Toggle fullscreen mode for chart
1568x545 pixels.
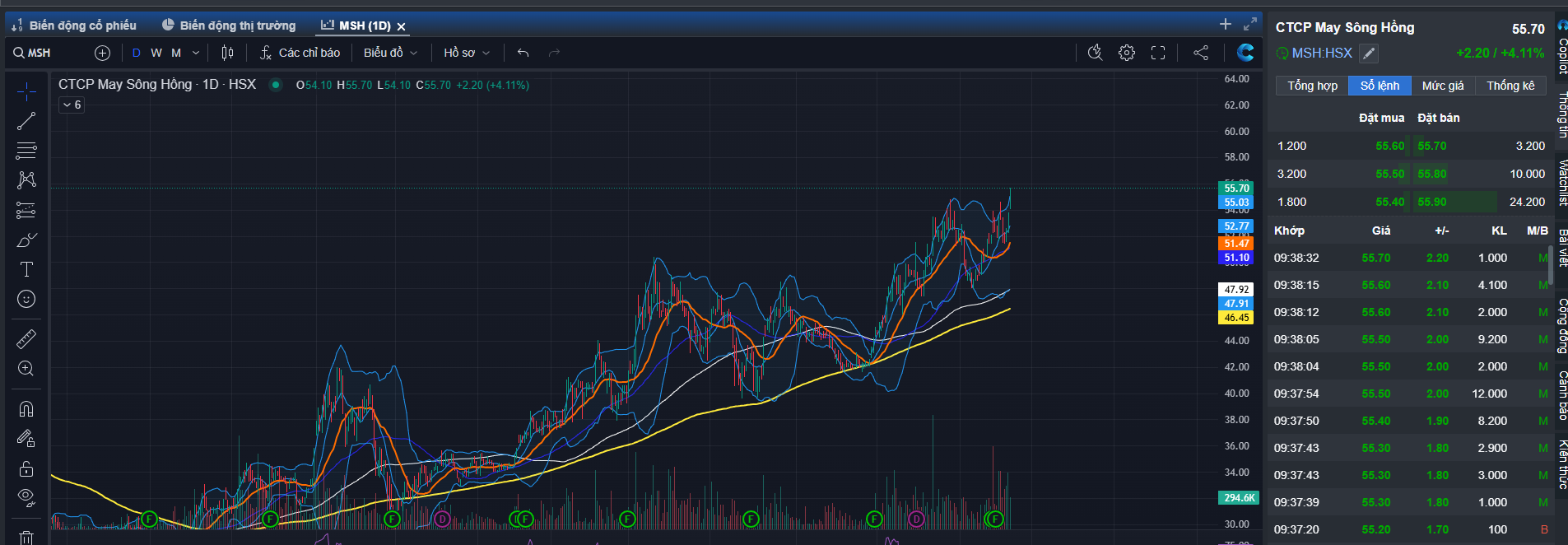click(x=1158, y=53)
